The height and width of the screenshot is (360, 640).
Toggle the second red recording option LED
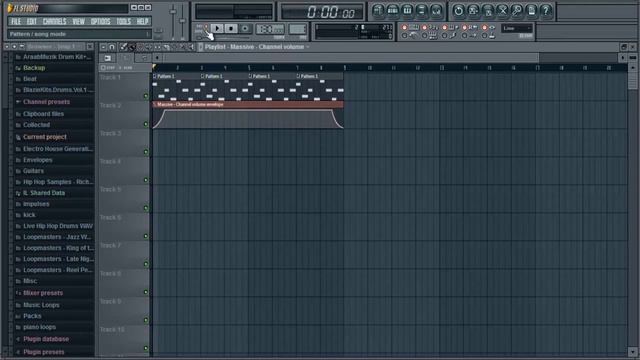(x=424, y=27)
